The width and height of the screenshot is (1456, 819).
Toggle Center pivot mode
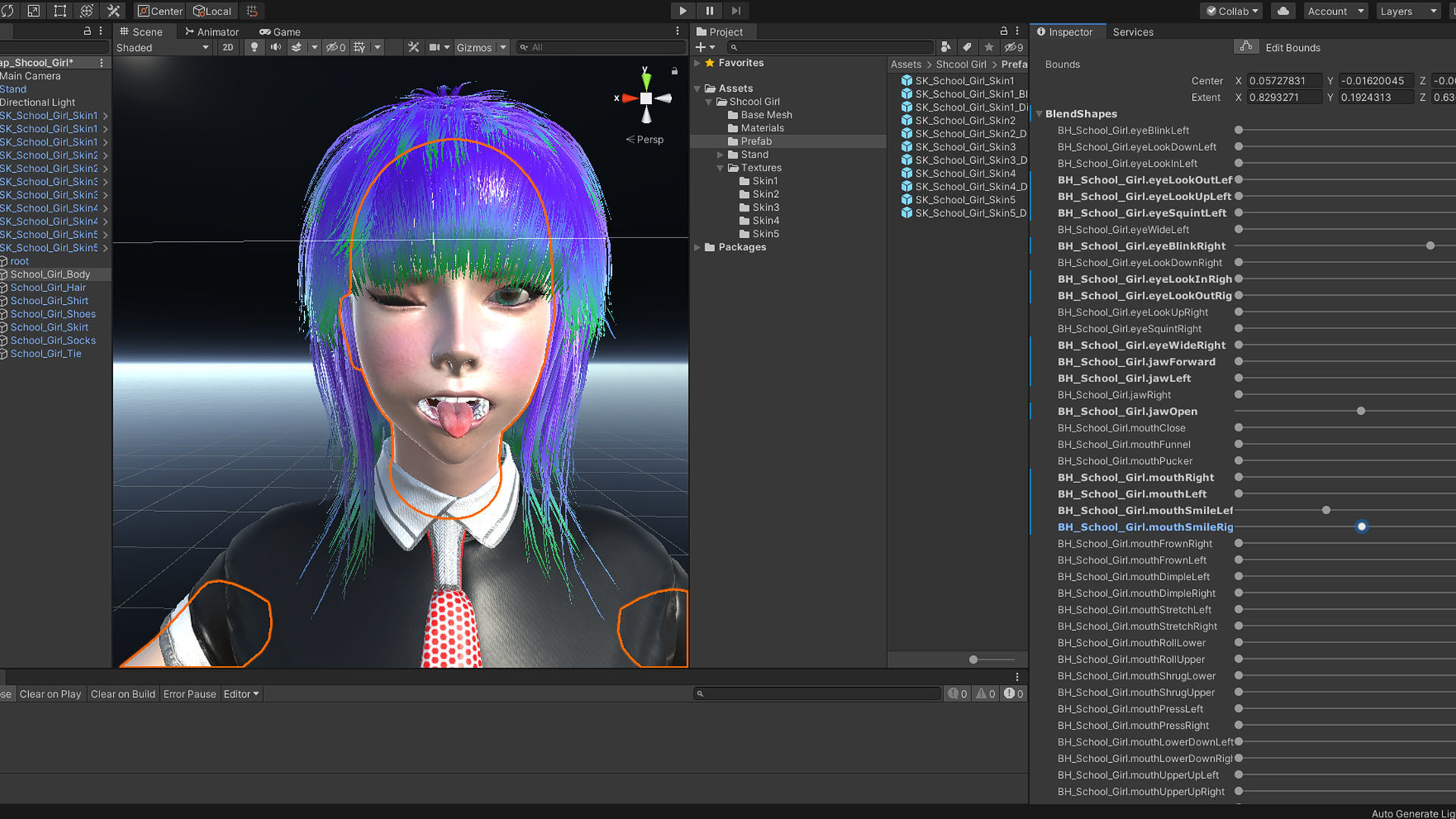[x=159, y=11]
